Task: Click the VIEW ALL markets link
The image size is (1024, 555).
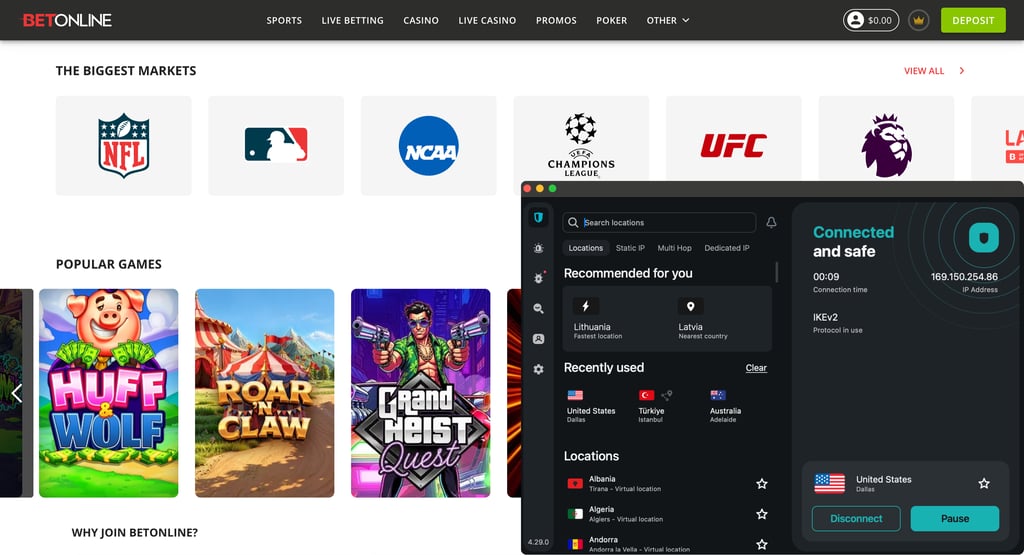Action: [923, 71]
